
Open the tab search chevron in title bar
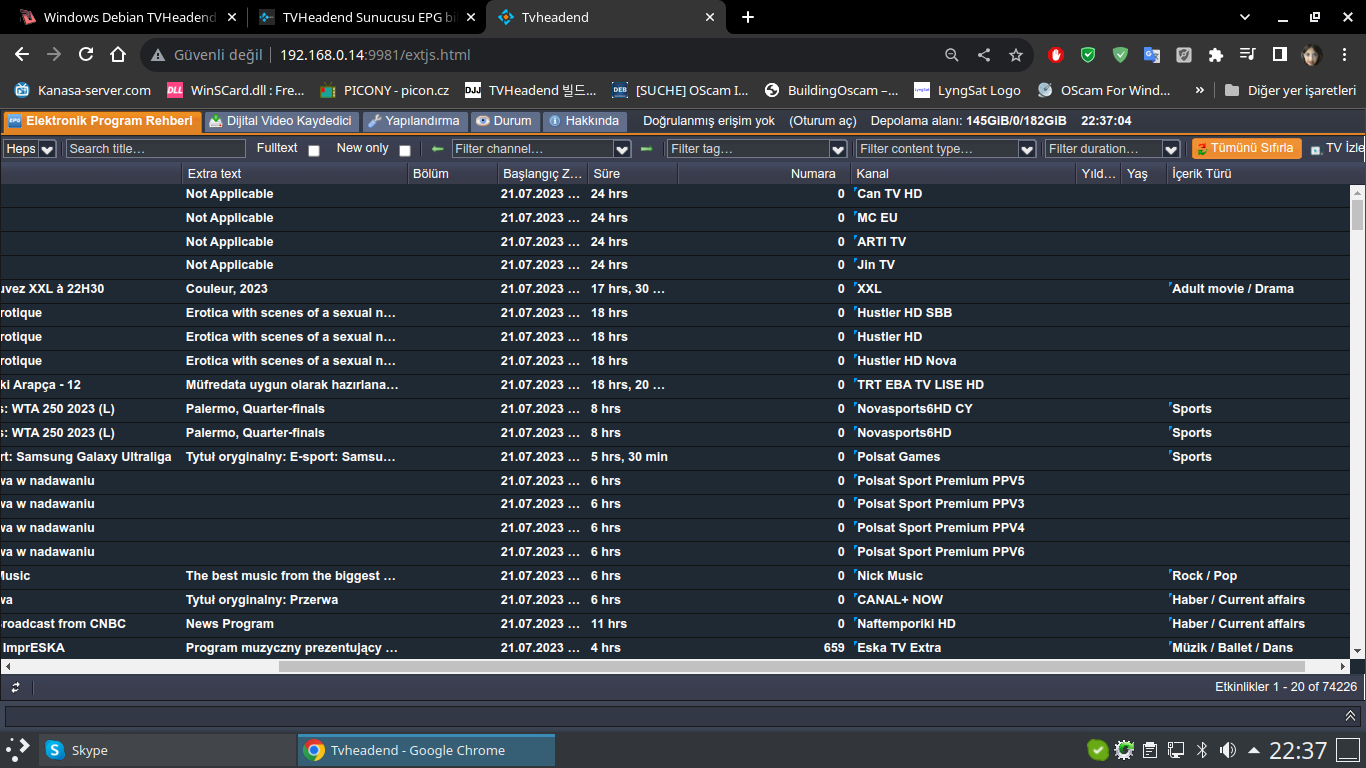click(1245, 17)
